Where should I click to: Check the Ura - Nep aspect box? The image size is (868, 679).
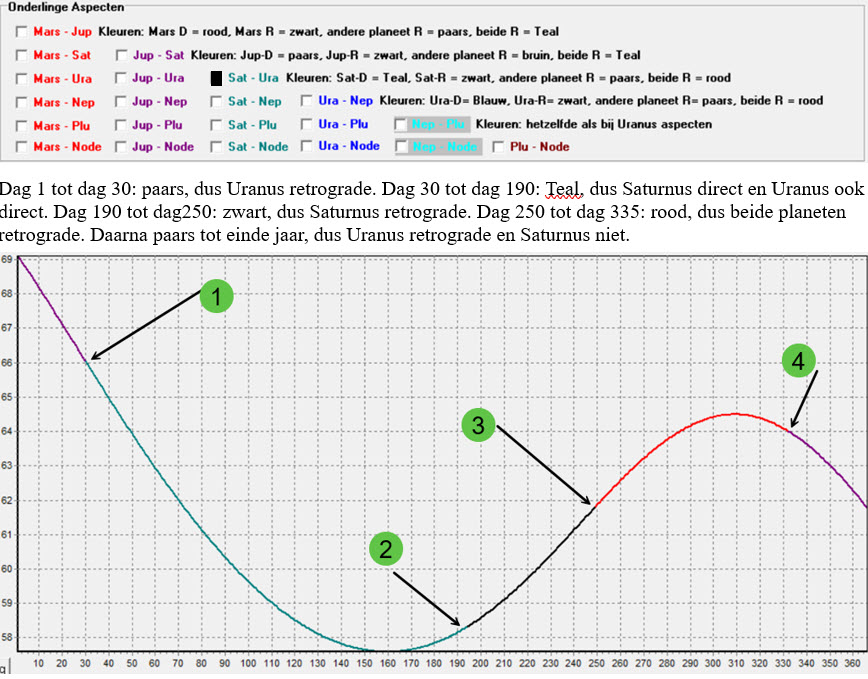[x=307, y=101]
